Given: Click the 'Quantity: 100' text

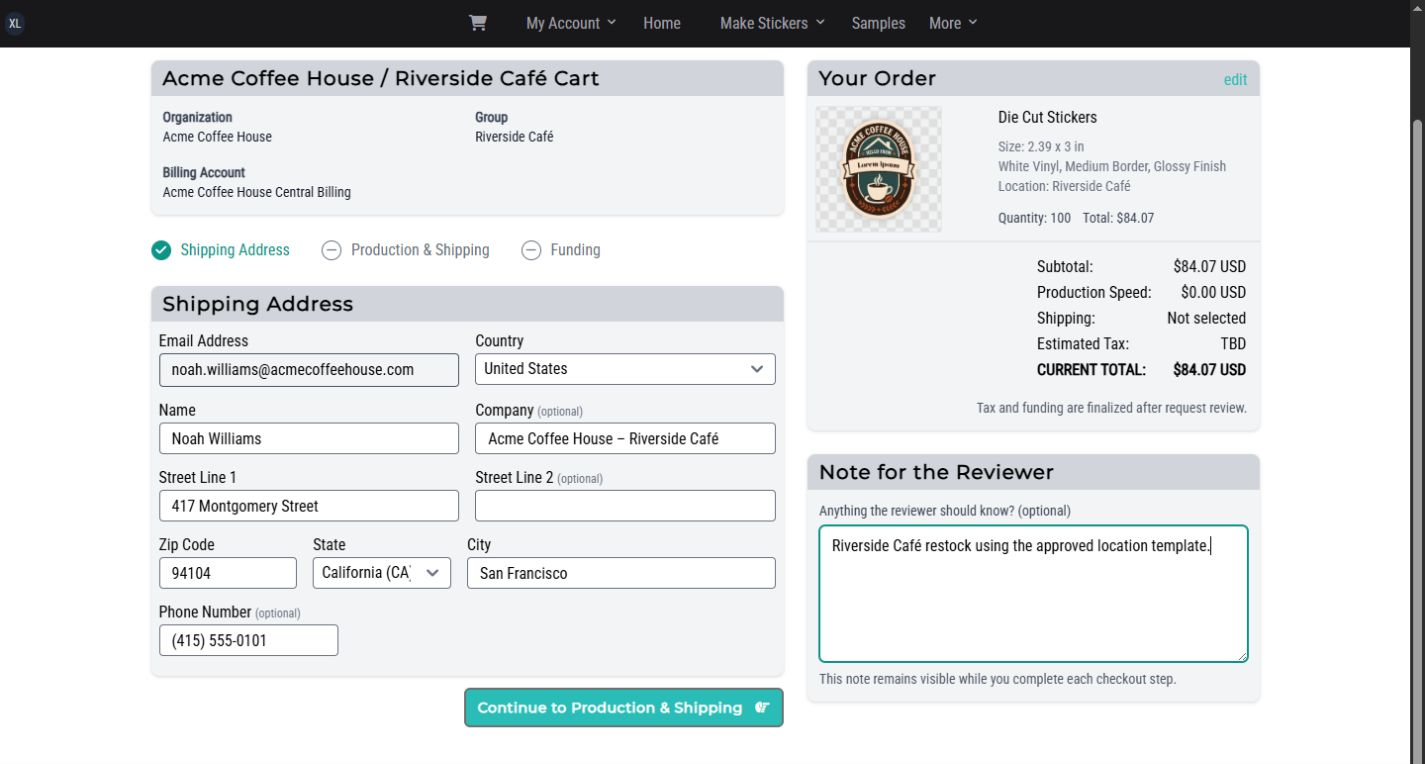Looking at the screenshot, I should click(x=1034, y=218).
